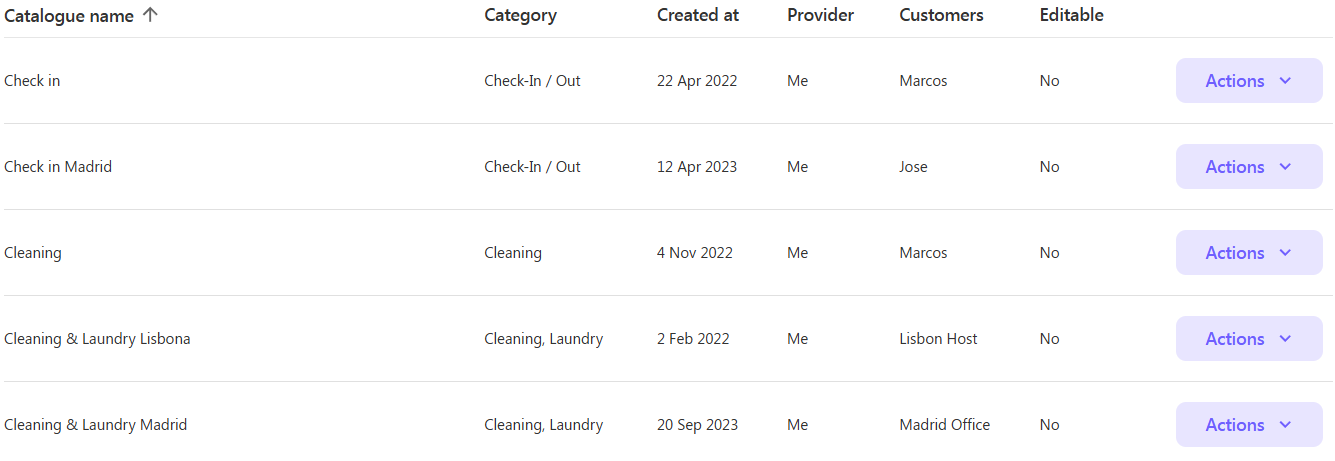Image resolution: width=1335 pixels, height=461 pixels.
Task: Select the Check in Madrid catalogue
Action: point(58,167)
